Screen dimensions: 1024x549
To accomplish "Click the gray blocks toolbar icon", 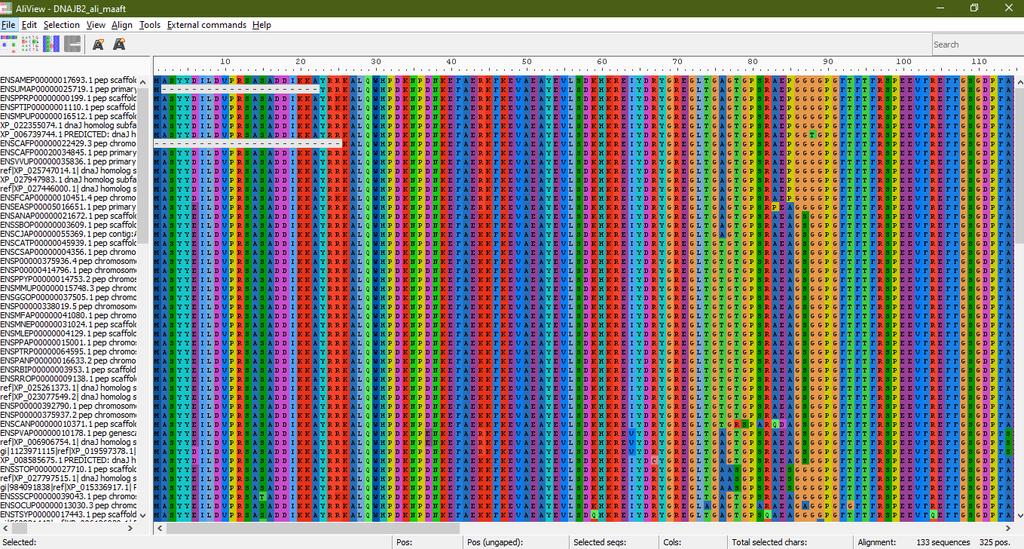I will (72, 44).
